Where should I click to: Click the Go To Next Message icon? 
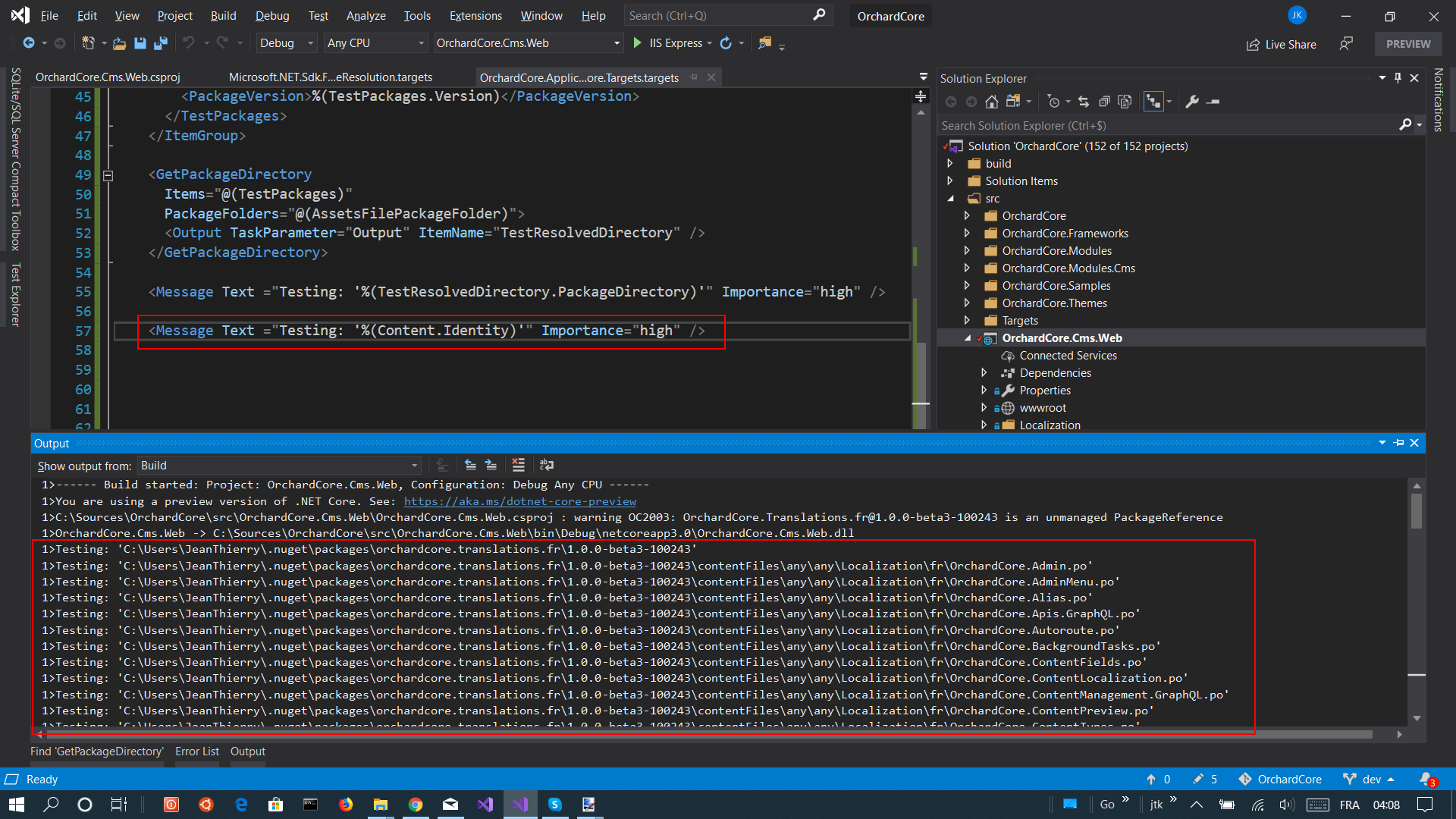[491, 465]
